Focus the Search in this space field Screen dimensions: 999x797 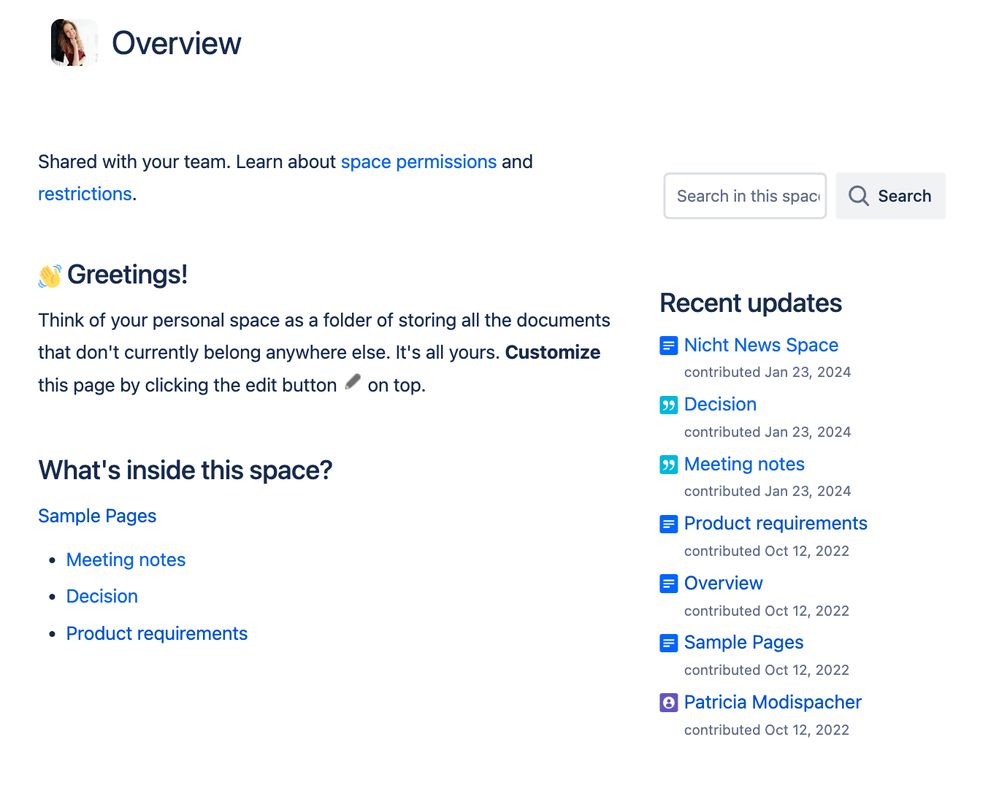(745, 196)
